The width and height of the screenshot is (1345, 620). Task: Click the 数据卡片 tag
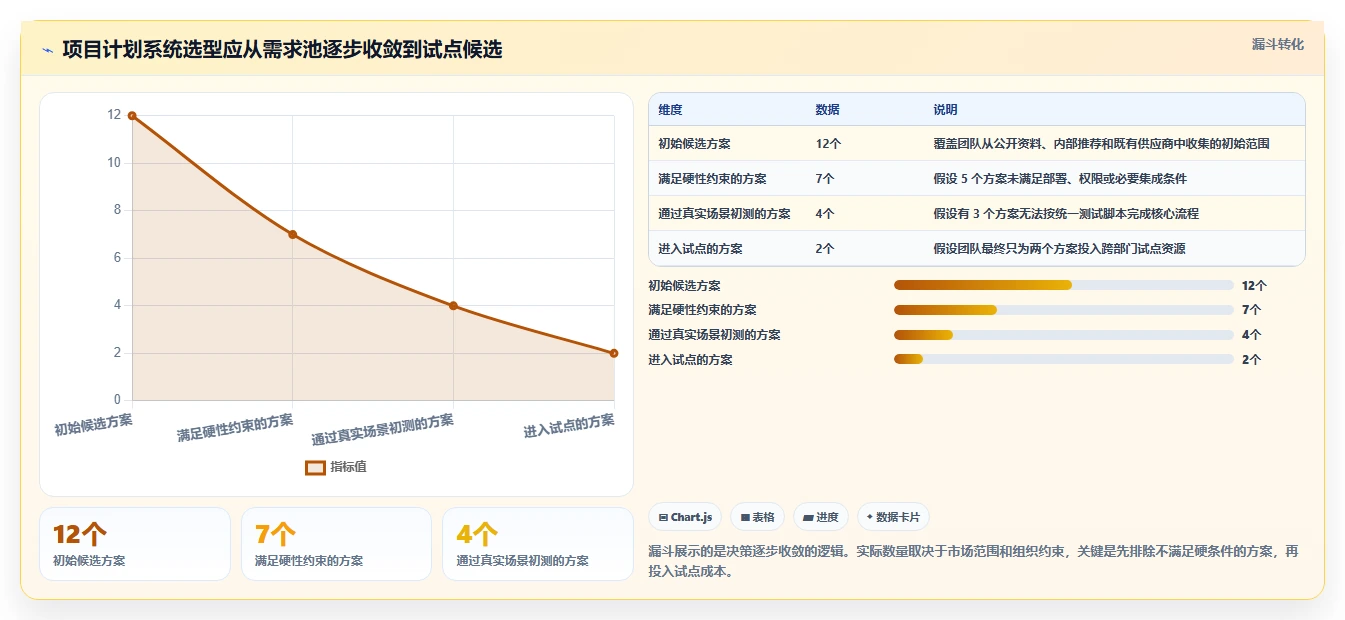[x=894, y=517]
